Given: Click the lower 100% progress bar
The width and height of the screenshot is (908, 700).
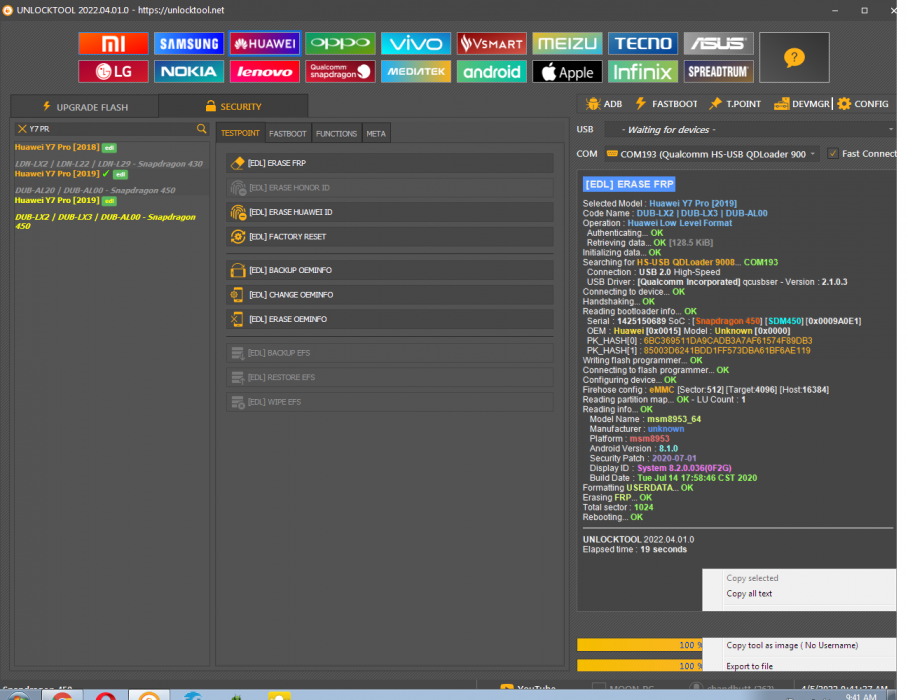Looking at the screenshot, I should pyautogui.click(x=639, y=666).
